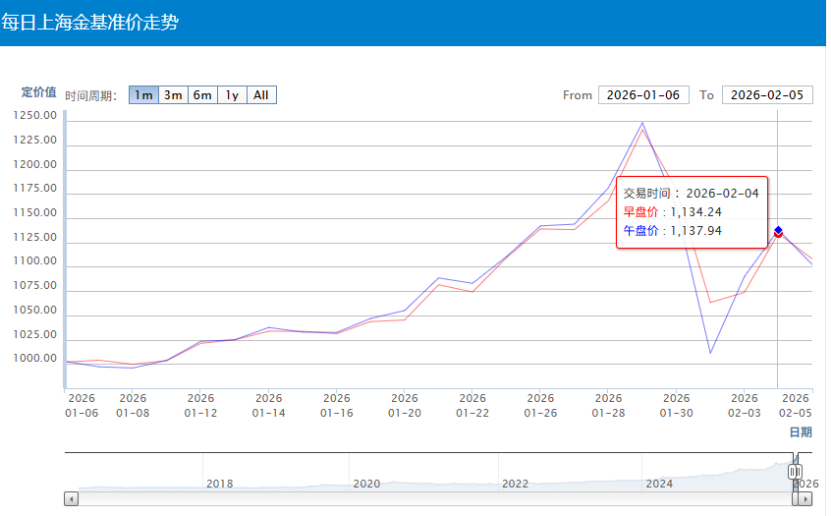This screenshot has height=516, width=831.
Task: Click the 每日上海金基准价走势 header title
Action: (x=90, y=22)
